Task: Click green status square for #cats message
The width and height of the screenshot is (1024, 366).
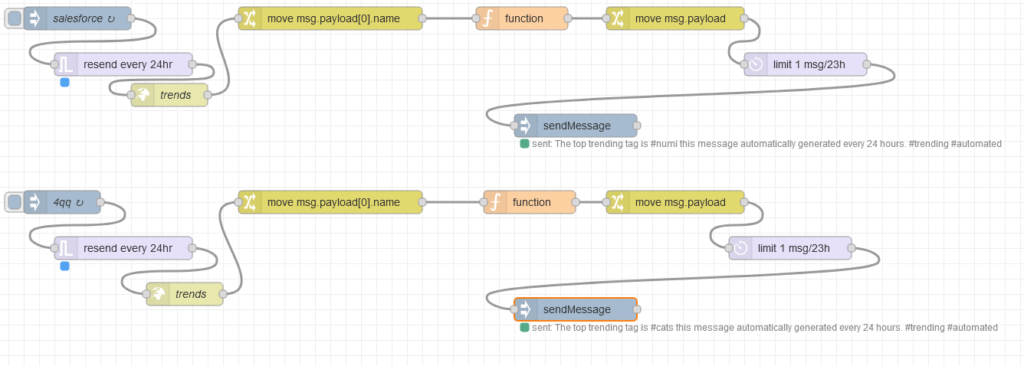Action: point(524,327)
